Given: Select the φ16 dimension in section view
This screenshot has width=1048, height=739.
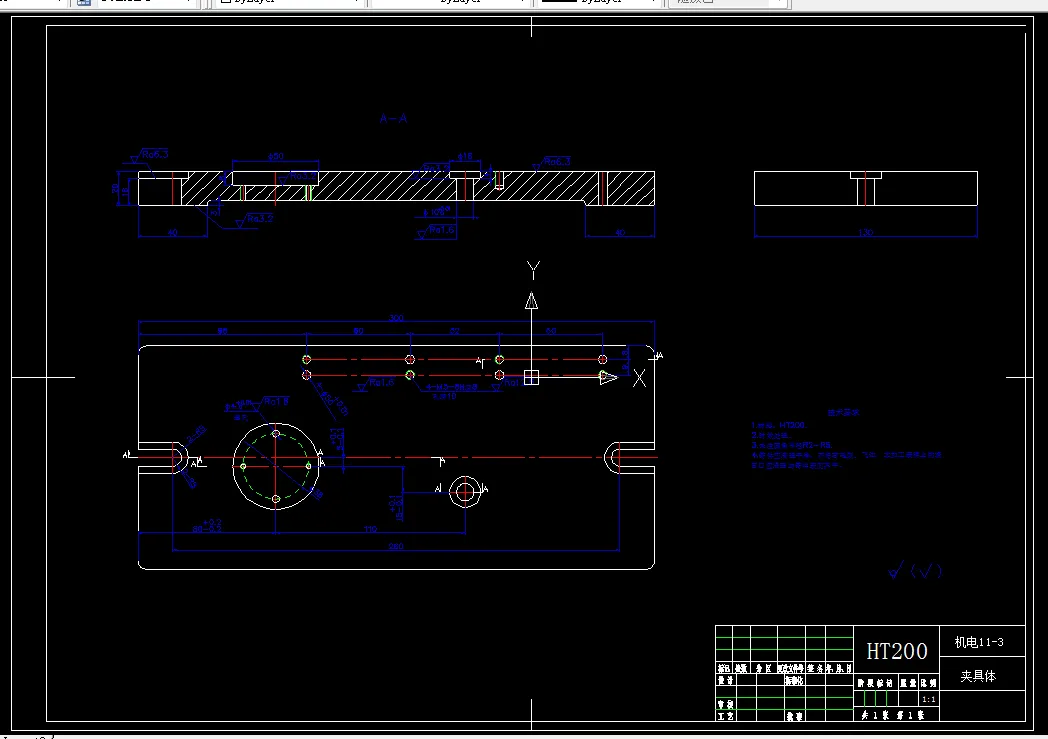Looking at the screenshot, I should 465,156.
